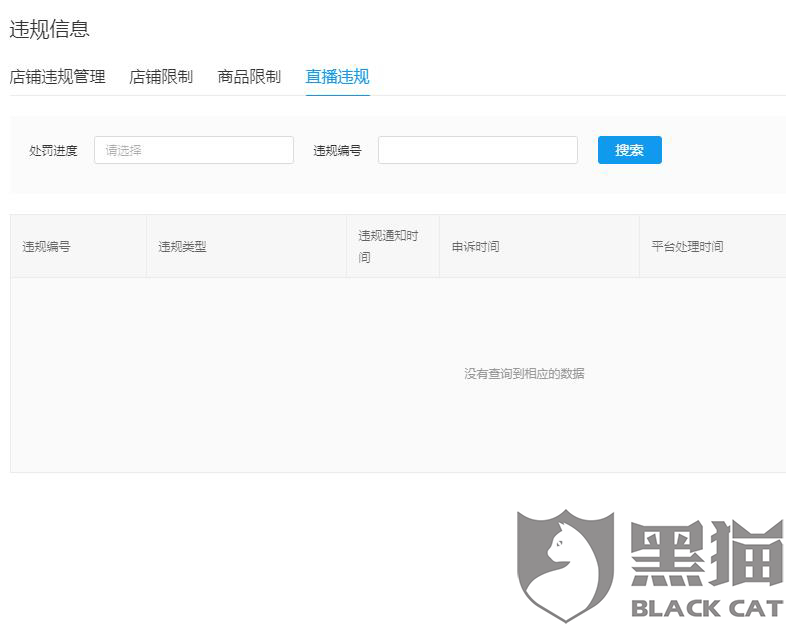Click the 违规通知时间 column header

point(388,246)
